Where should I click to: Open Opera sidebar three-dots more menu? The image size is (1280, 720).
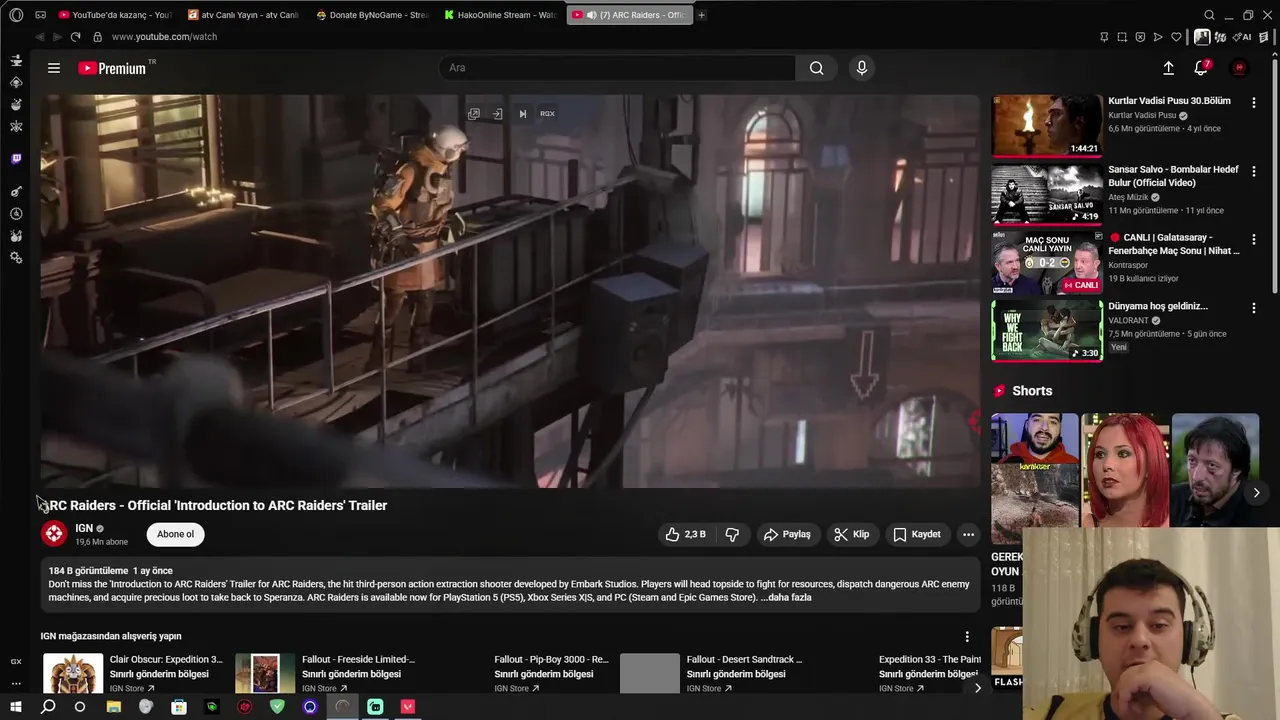pos(16,684)
